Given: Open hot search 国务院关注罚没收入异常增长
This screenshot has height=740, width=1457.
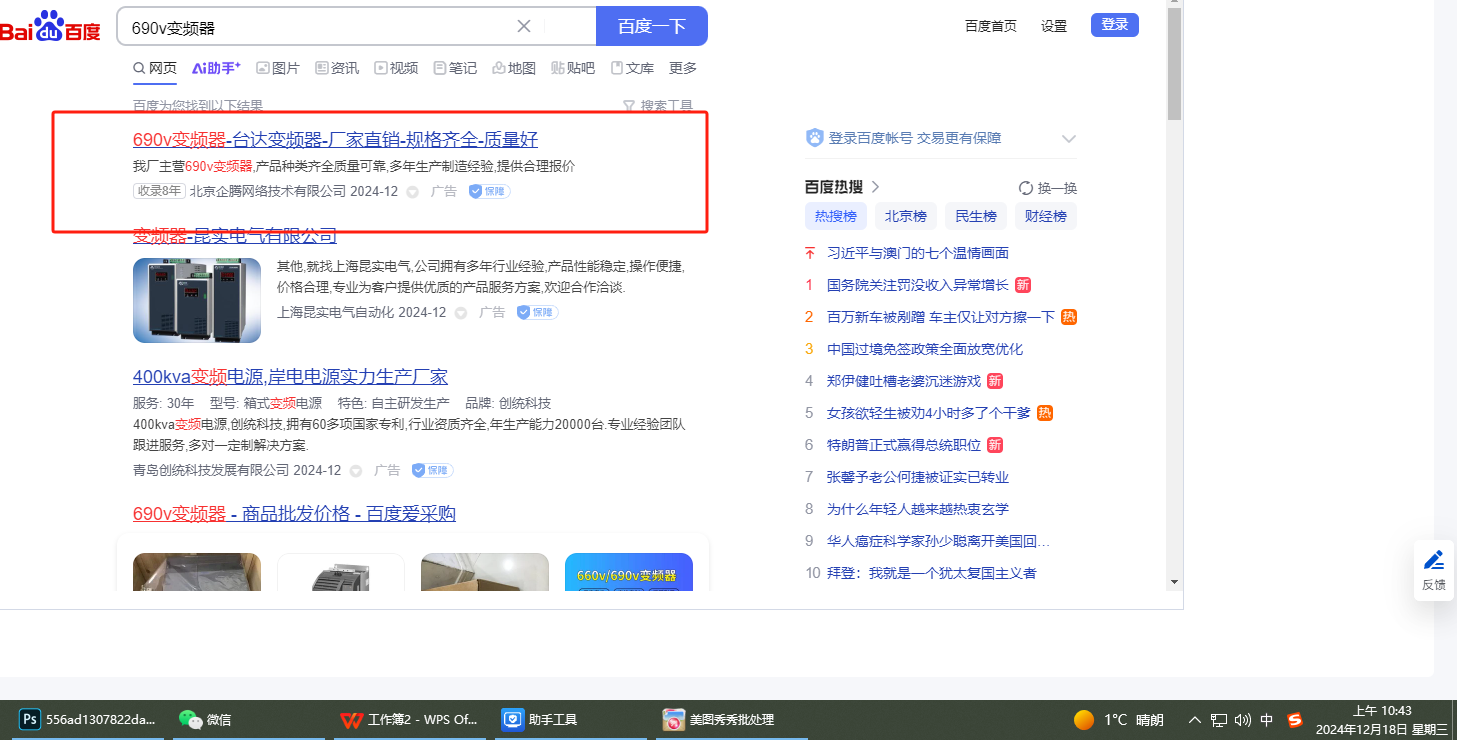Looking at the screenshot, I should (x=918, y=285).
